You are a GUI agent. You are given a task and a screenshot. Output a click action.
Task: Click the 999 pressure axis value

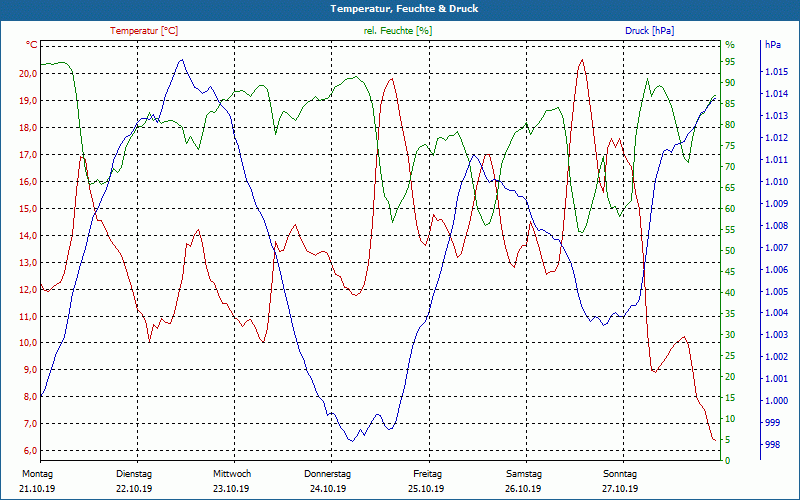click(x=772, y=422)
